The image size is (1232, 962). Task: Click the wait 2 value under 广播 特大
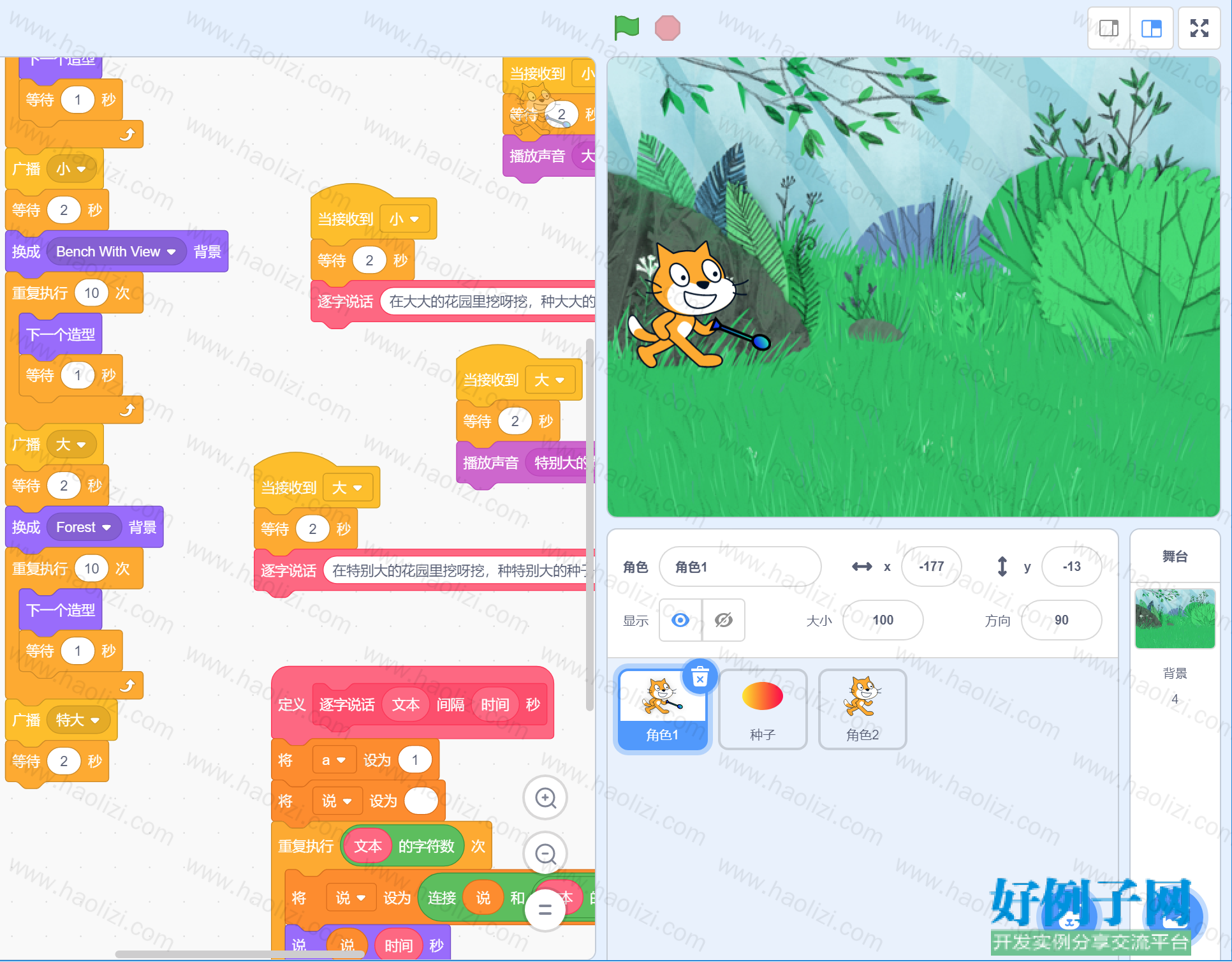click(64, 761)
